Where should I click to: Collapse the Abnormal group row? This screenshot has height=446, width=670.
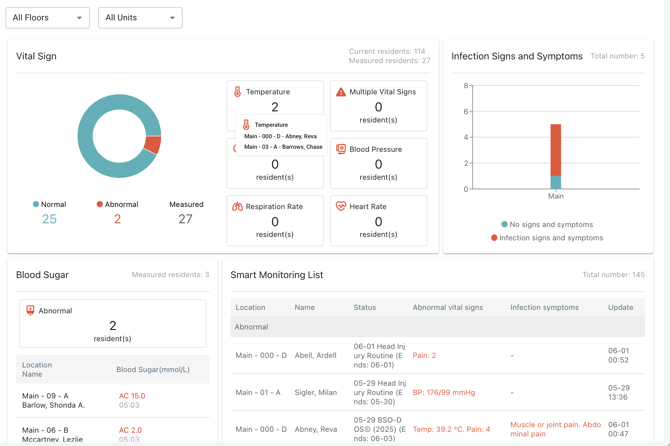pos(438,327)
